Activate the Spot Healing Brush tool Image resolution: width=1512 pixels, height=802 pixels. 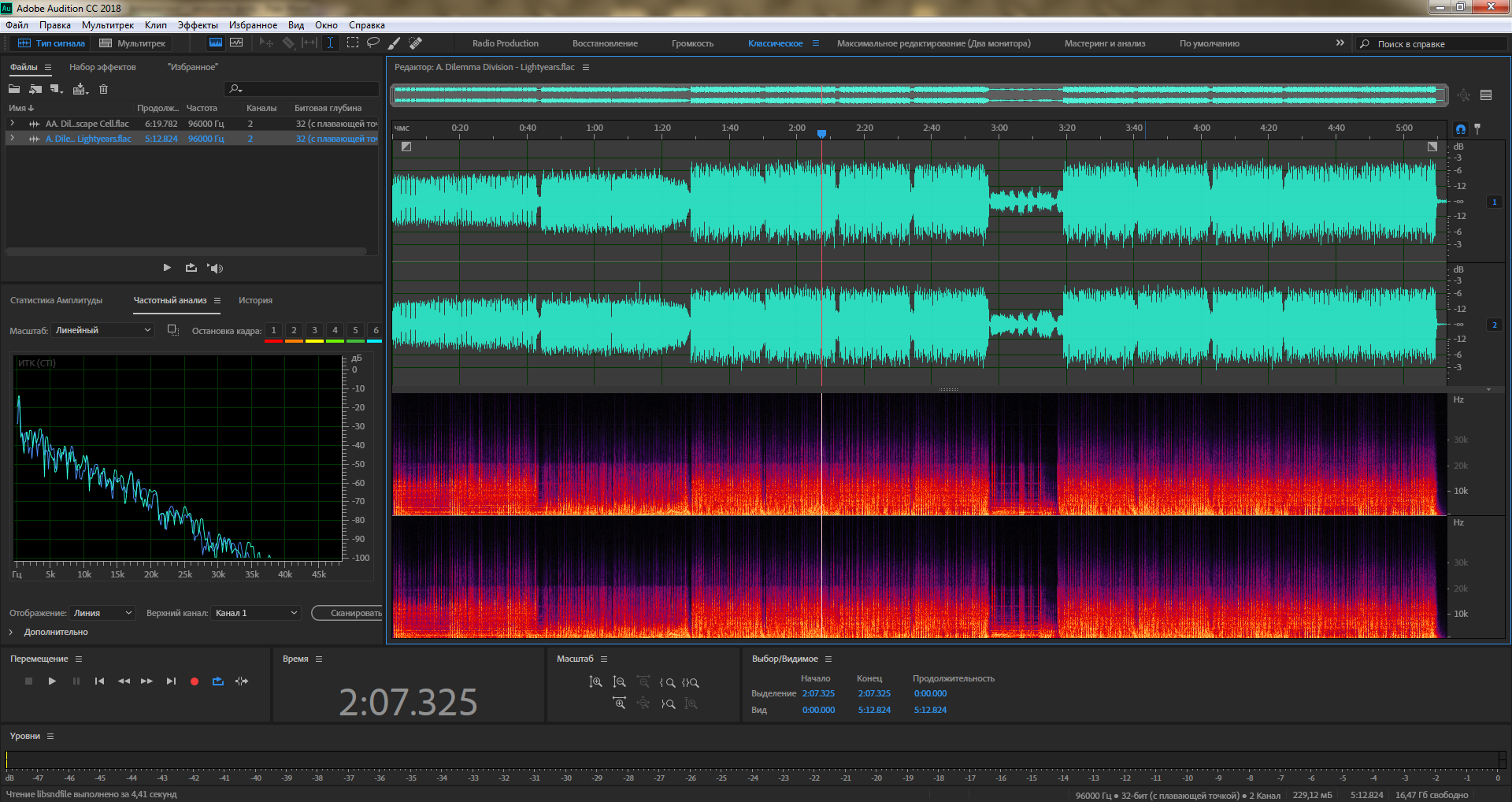pos(416,43)
